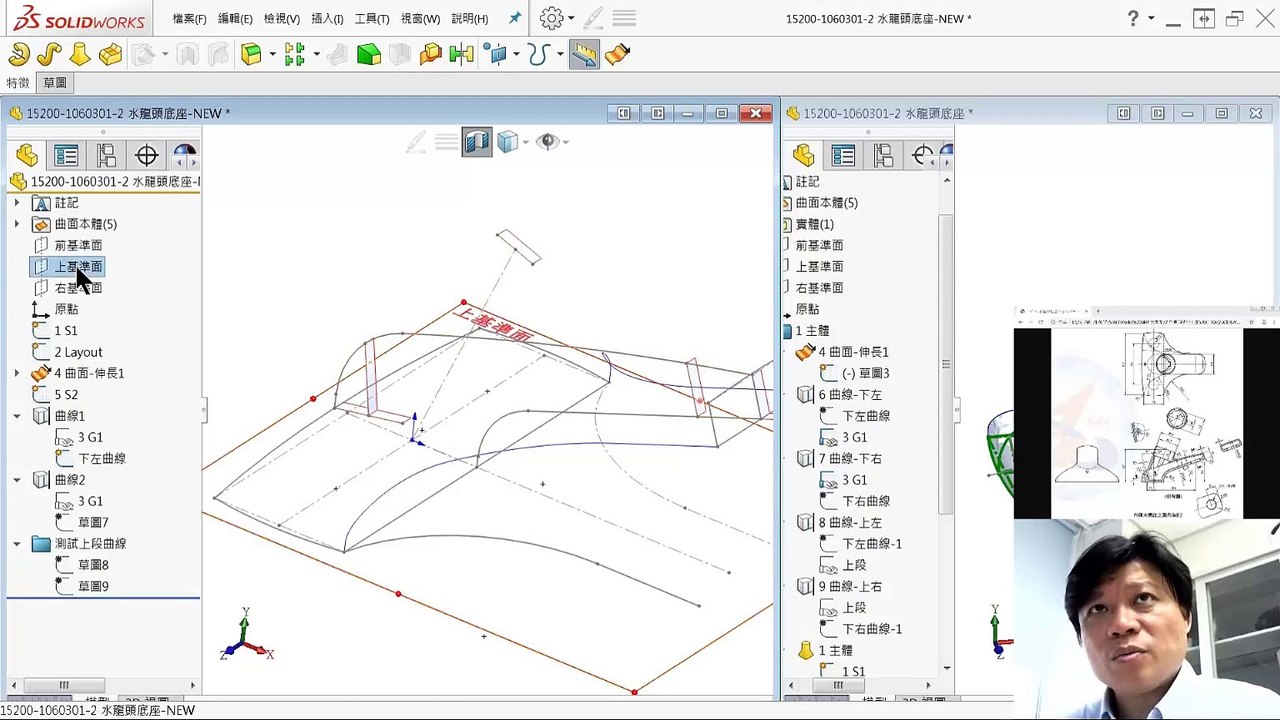
Task: Open the Options gear dropdown arrow
Action: 570,18
